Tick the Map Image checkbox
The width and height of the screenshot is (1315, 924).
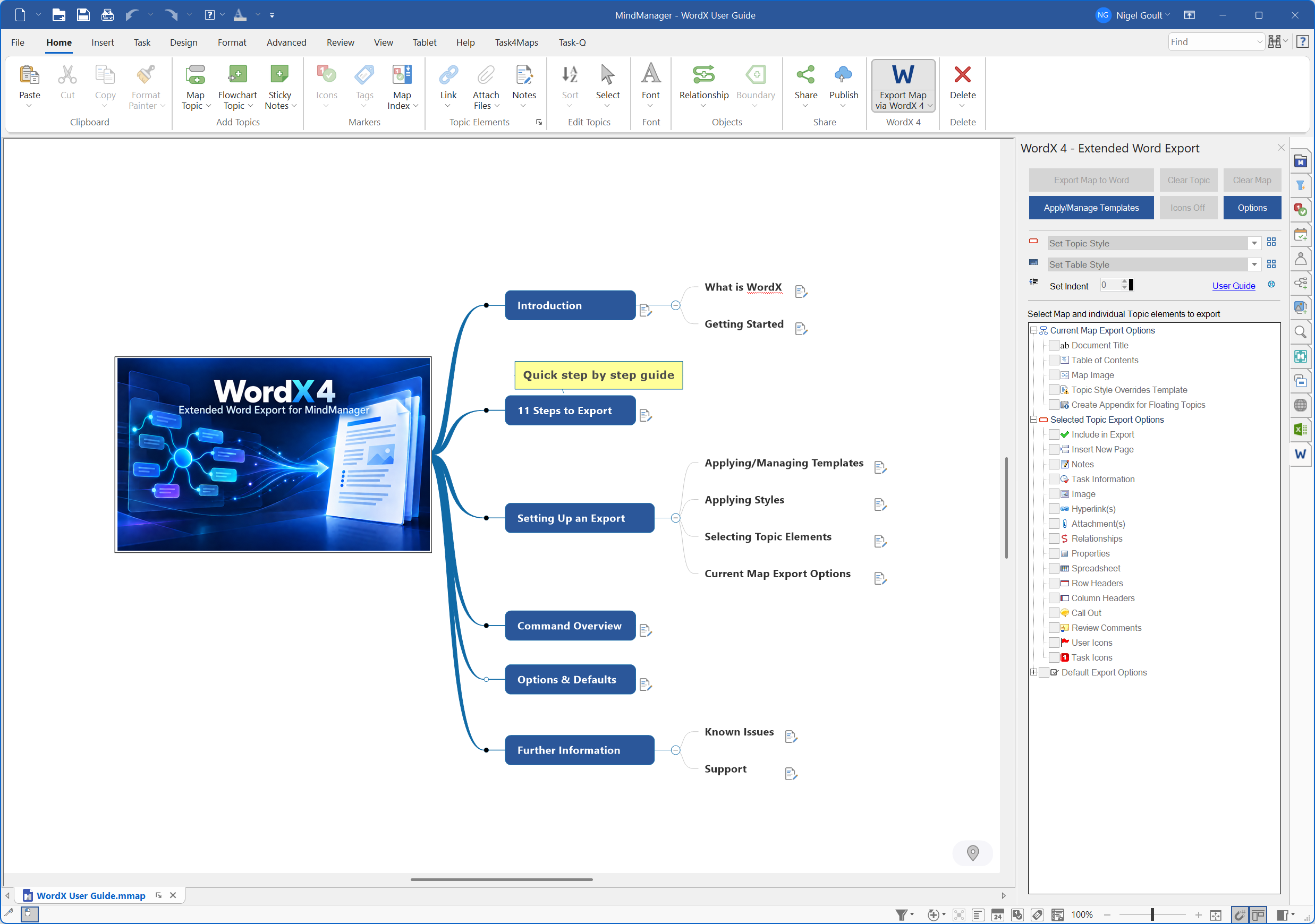coord(1053,375)
